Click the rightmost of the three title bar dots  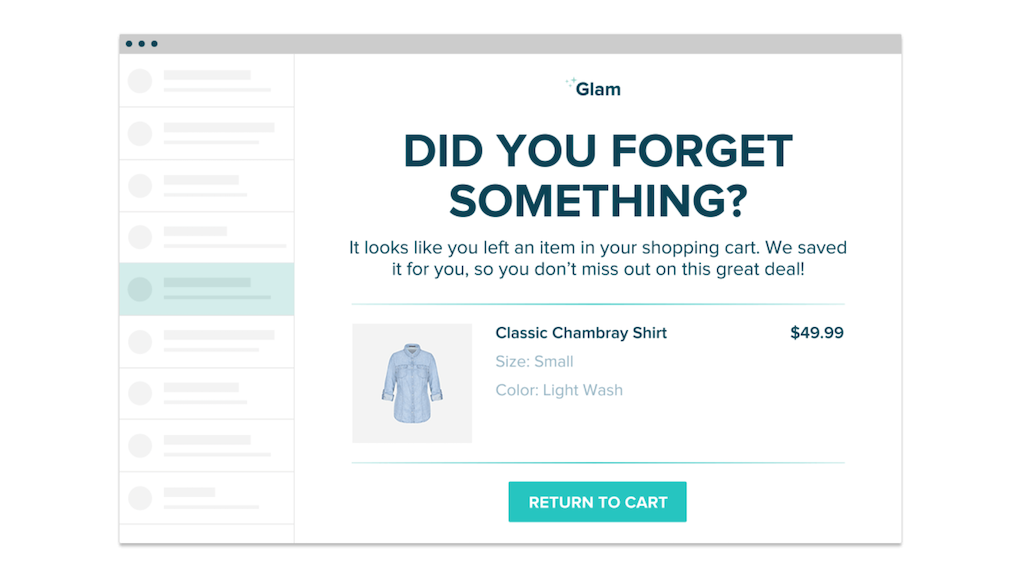153,44
